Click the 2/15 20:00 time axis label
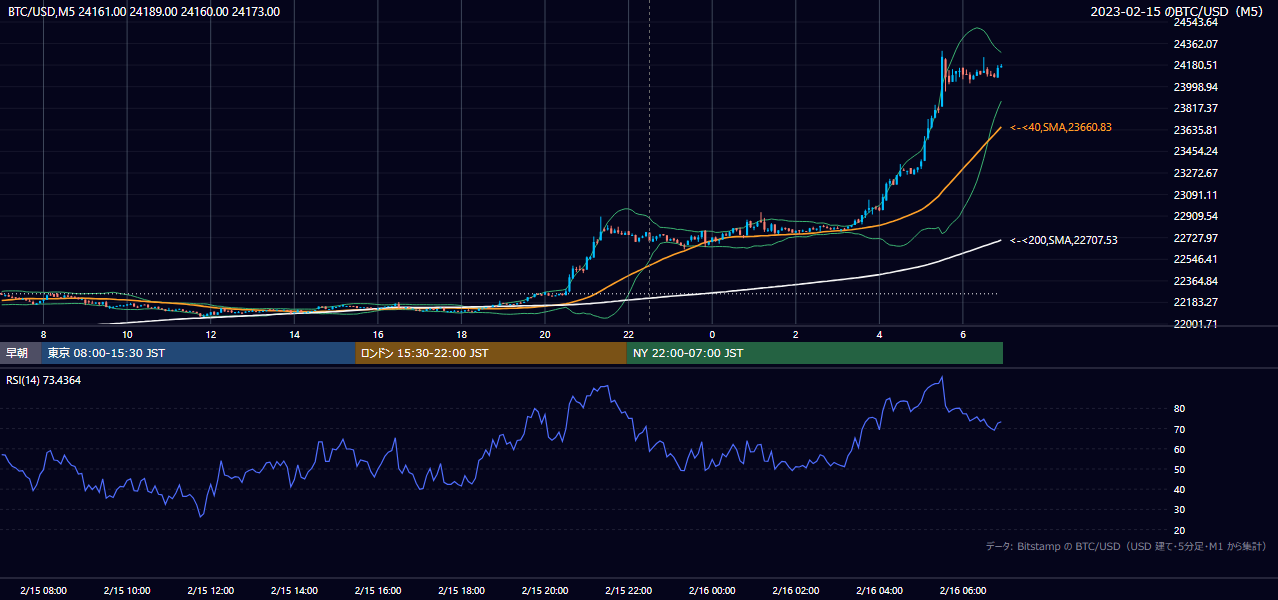 [544, 591]
